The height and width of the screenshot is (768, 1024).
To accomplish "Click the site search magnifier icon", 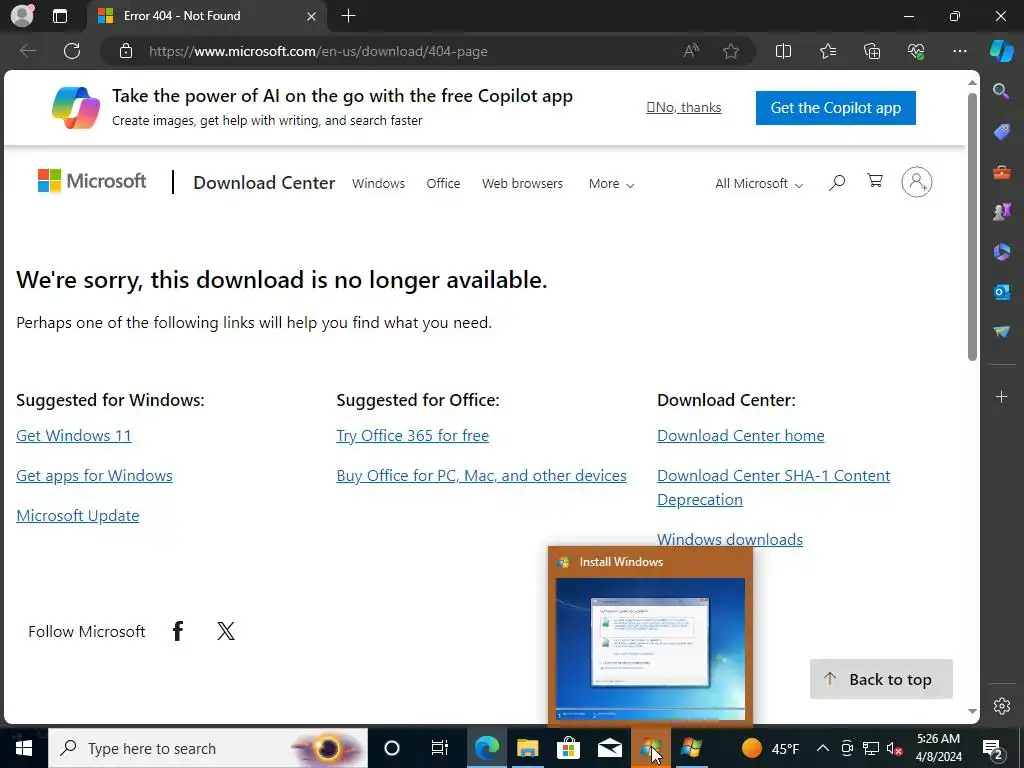I will tap(837, 182).
